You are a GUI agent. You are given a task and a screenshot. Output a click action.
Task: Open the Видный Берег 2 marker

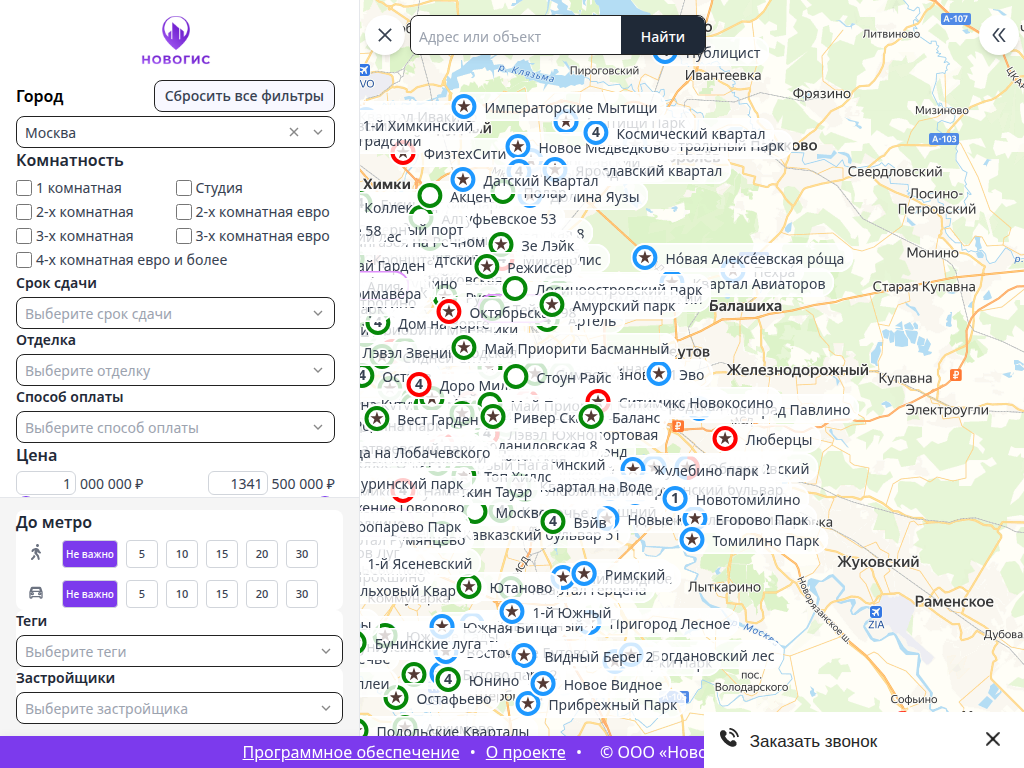point(524,655)
